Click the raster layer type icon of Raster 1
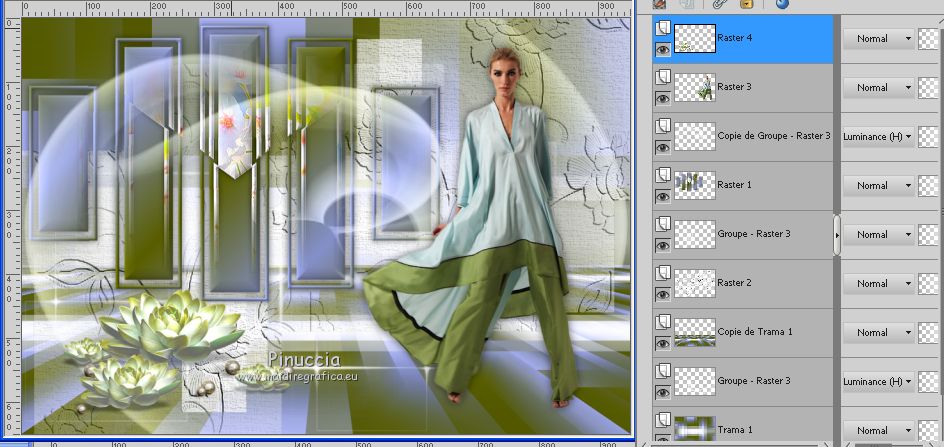 (x=663, y=175)
